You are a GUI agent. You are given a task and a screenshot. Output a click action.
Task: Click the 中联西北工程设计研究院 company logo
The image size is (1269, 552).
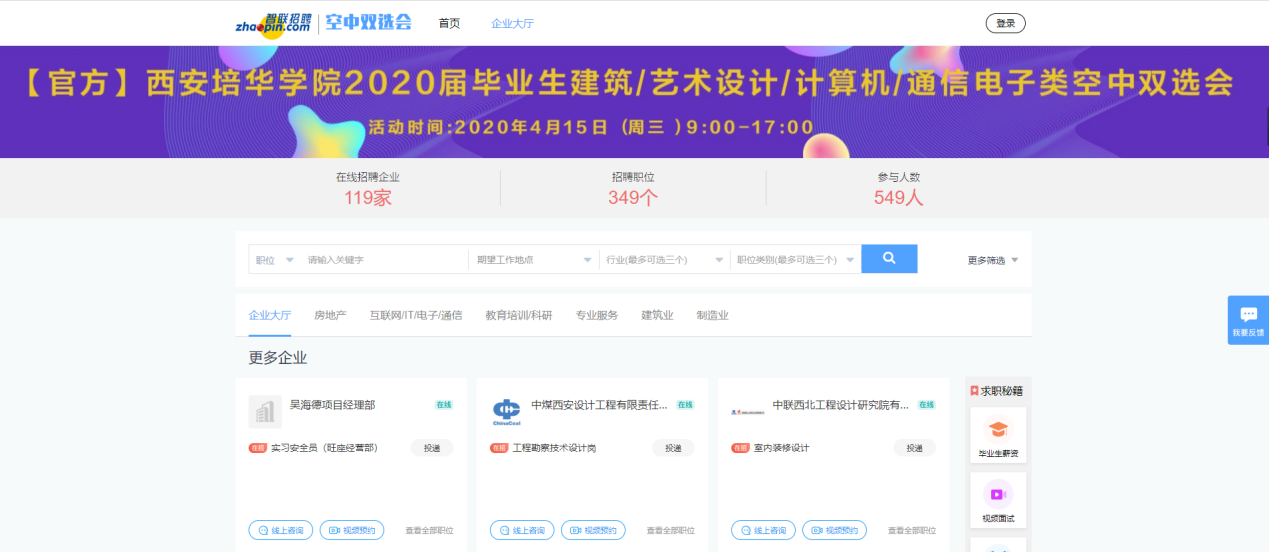coord(747,411)
